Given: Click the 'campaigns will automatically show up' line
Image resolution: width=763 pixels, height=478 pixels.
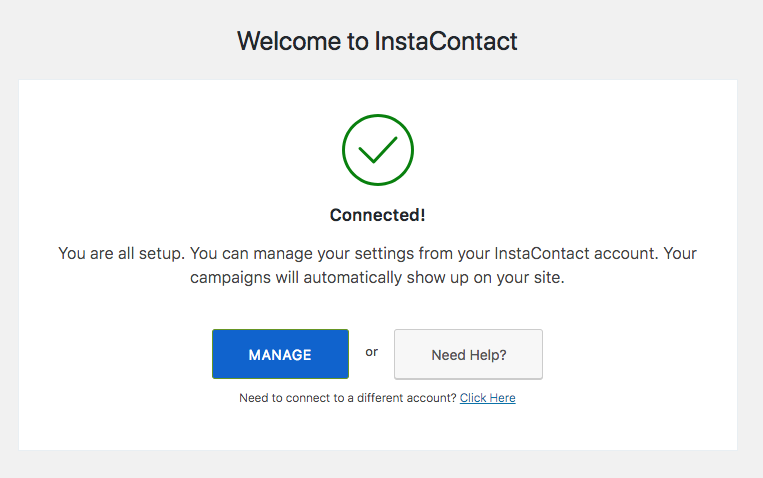Looking at the screenshot, I should [377, 277].
